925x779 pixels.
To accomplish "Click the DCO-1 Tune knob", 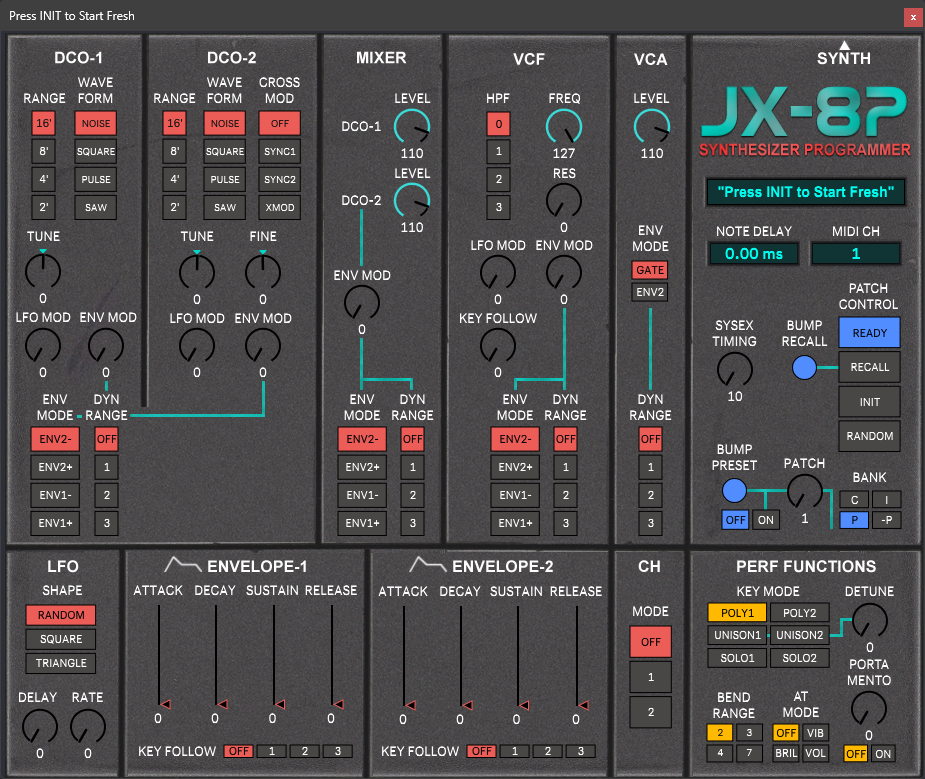I will pos(43,272).
